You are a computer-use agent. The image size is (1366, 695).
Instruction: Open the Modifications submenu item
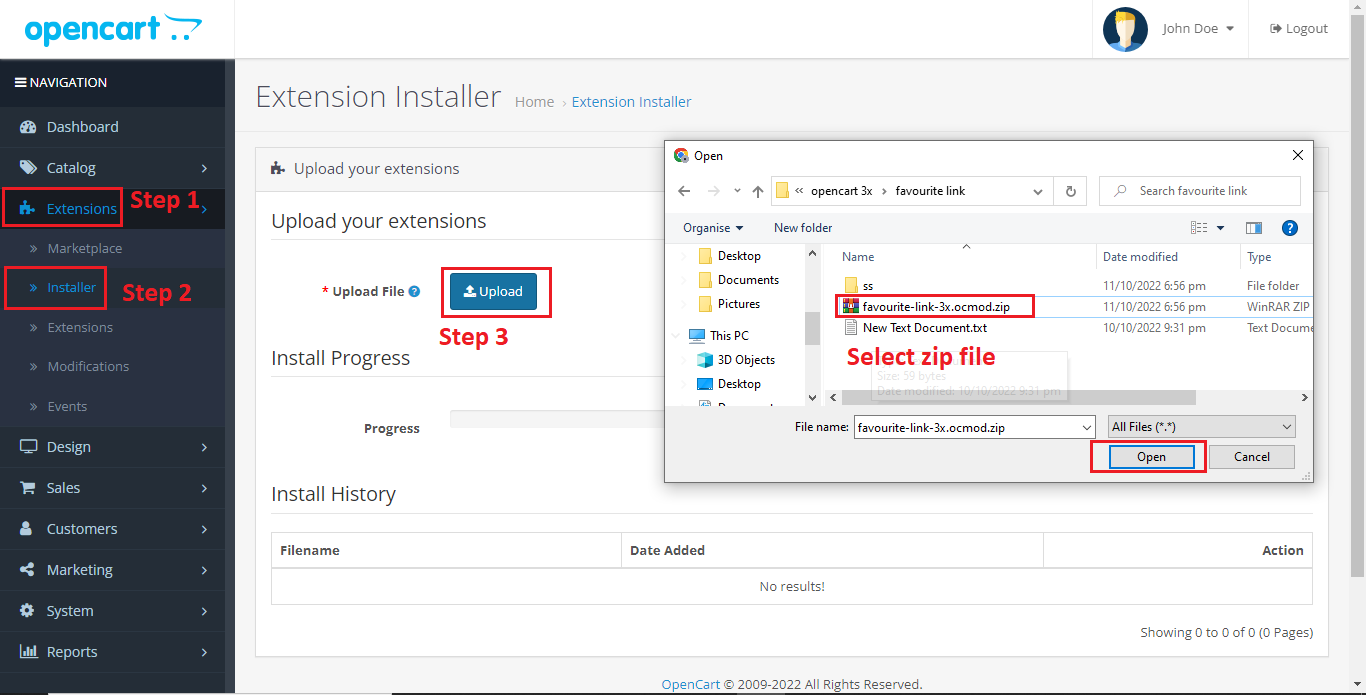pyautogui.click(x=88, y=366)
